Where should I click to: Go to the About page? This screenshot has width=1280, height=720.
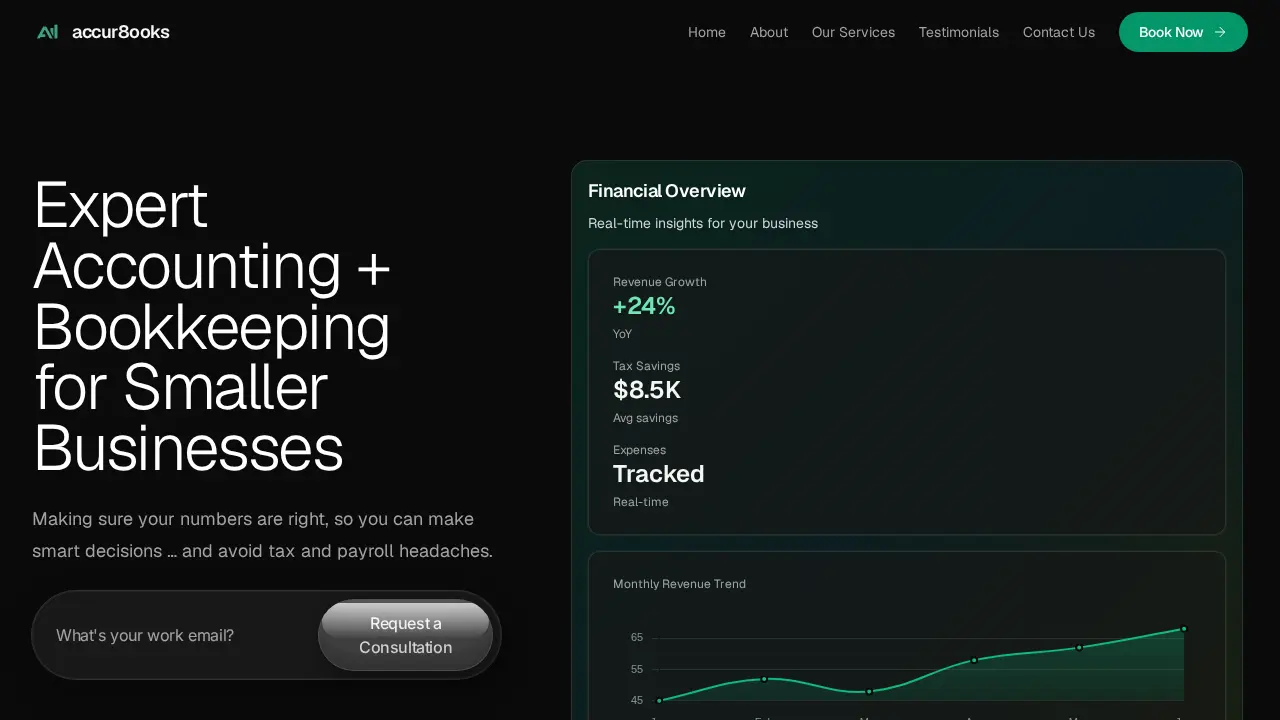(x=769, y=32)
